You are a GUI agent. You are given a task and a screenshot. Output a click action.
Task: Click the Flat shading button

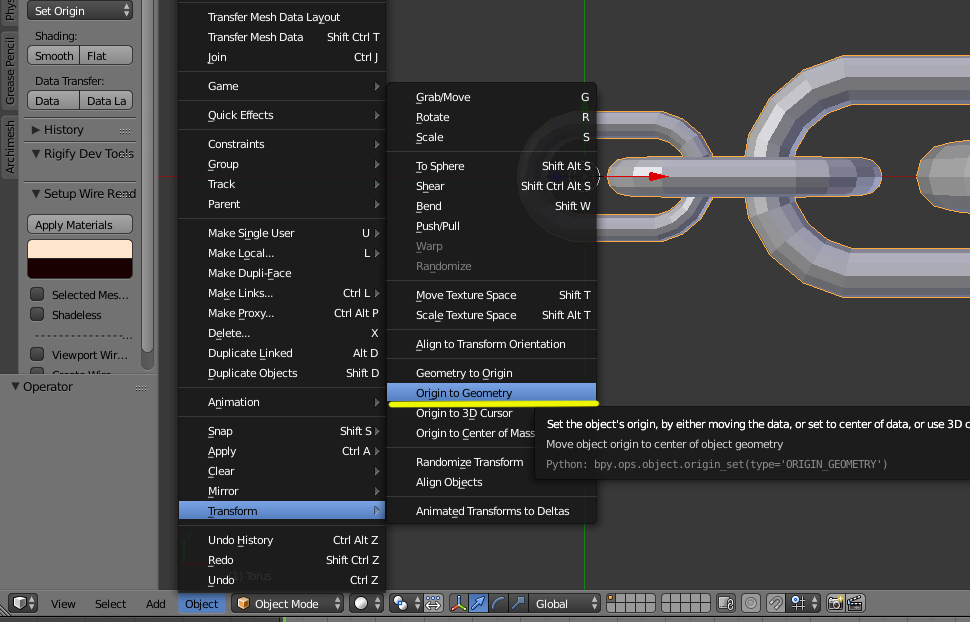[106, 56]
